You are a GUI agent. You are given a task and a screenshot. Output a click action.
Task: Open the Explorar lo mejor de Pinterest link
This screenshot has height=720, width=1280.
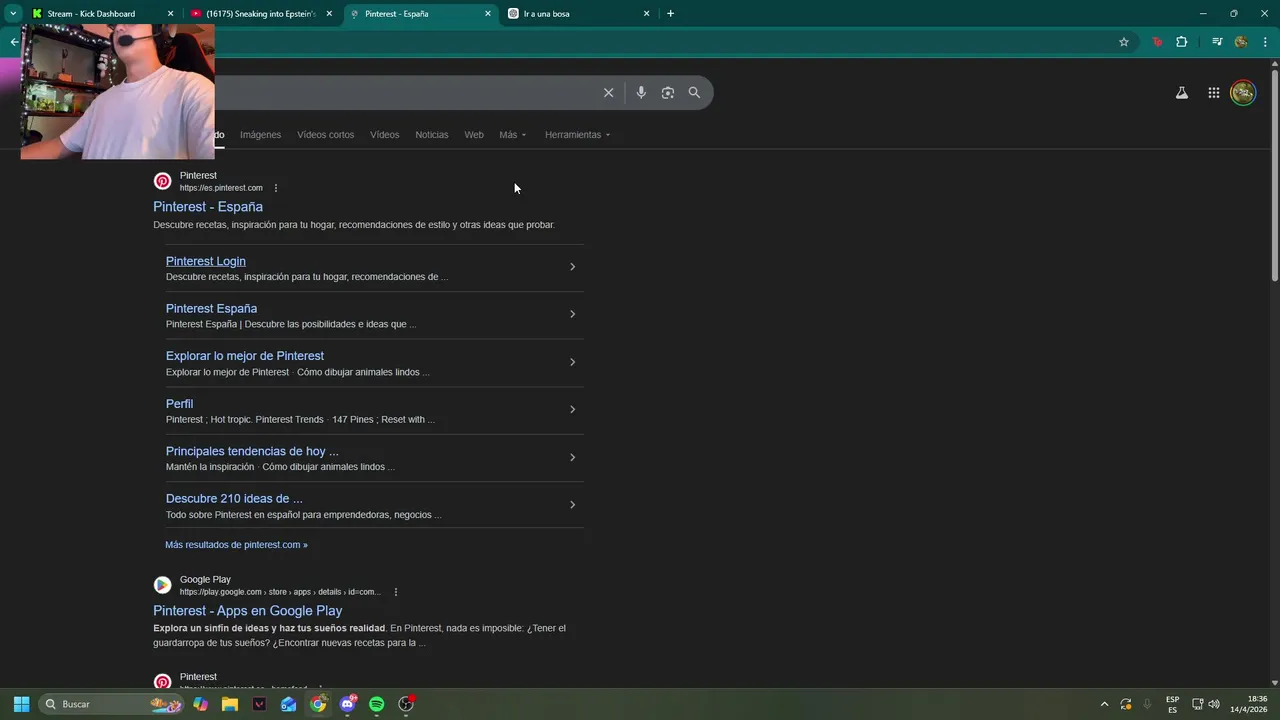click(x=245, y=356)
